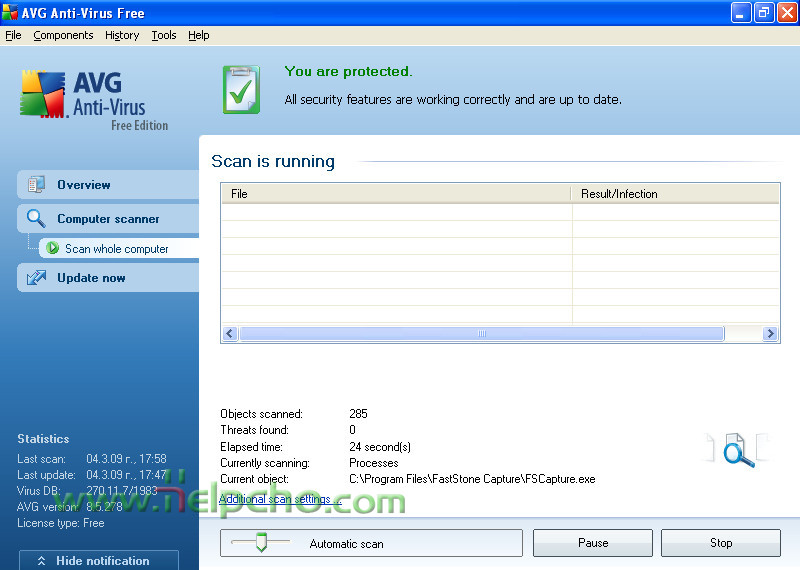Open Additional scan settings link
This screenshot has width=800, height=570.
click(280, 499)
